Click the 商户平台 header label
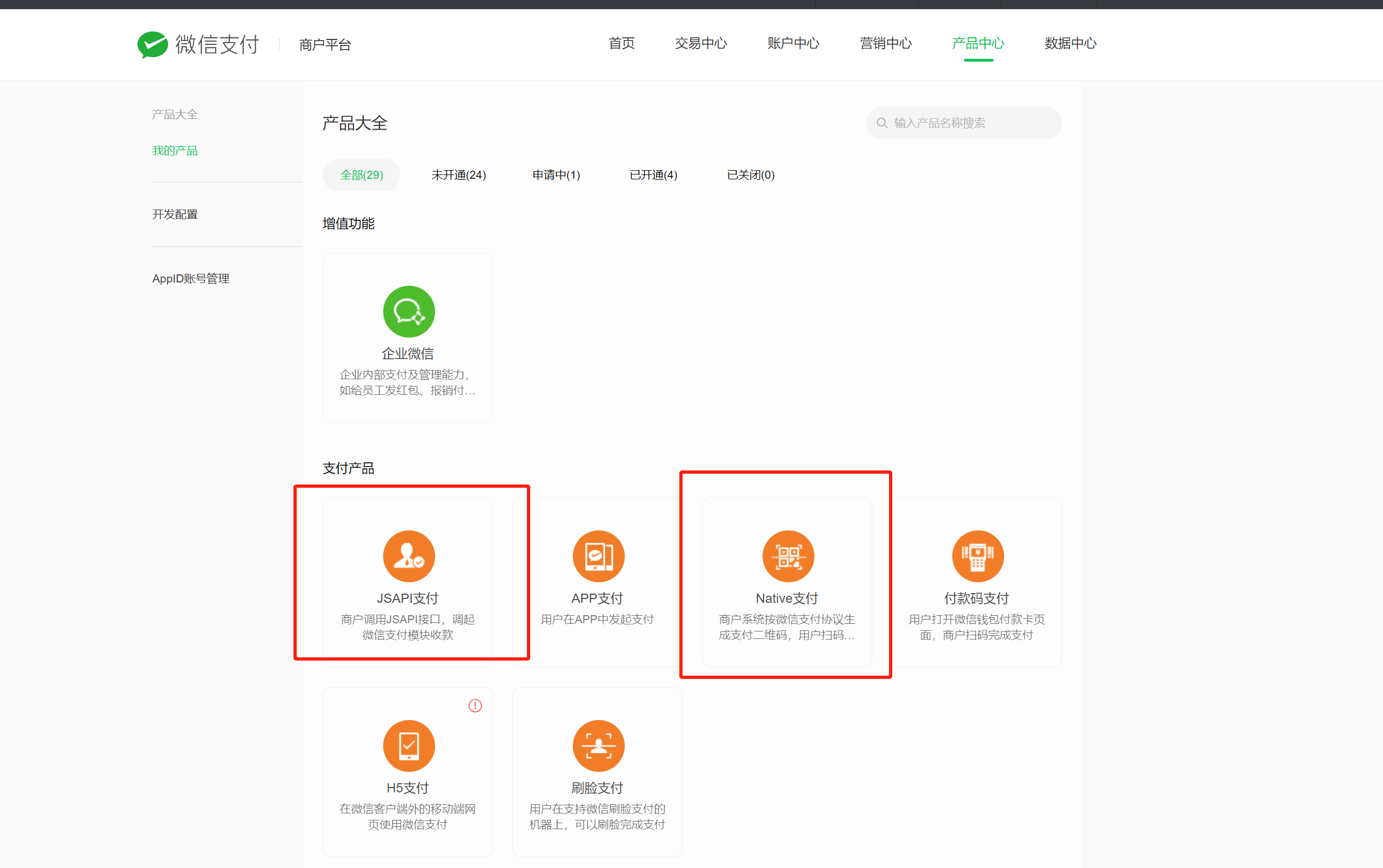 325,44
